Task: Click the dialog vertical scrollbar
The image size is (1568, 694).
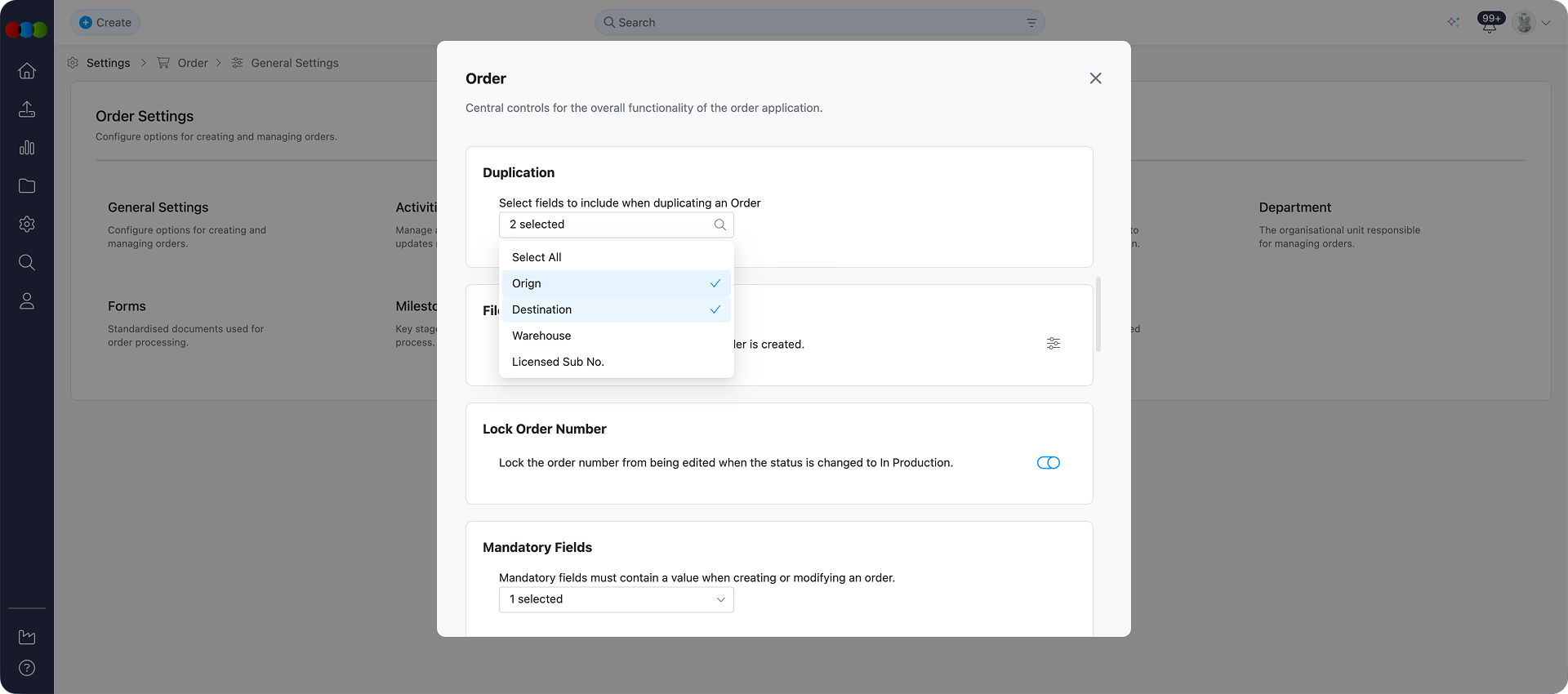Action: (x=1098, y=314)
